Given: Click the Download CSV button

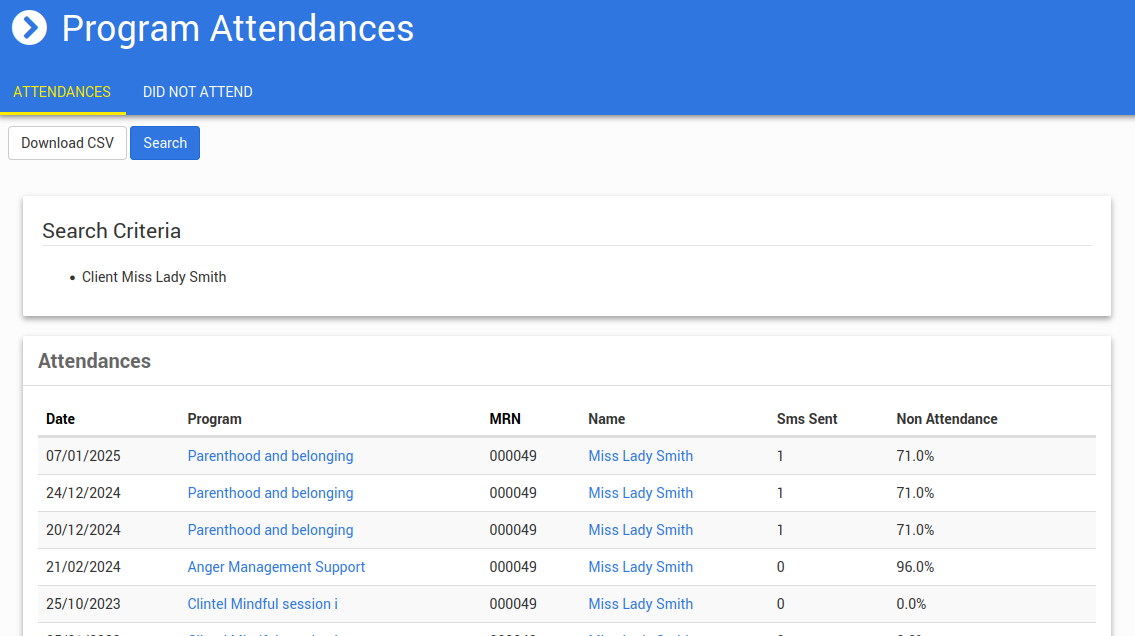Looking at the screenshot, I should [68, 143].
